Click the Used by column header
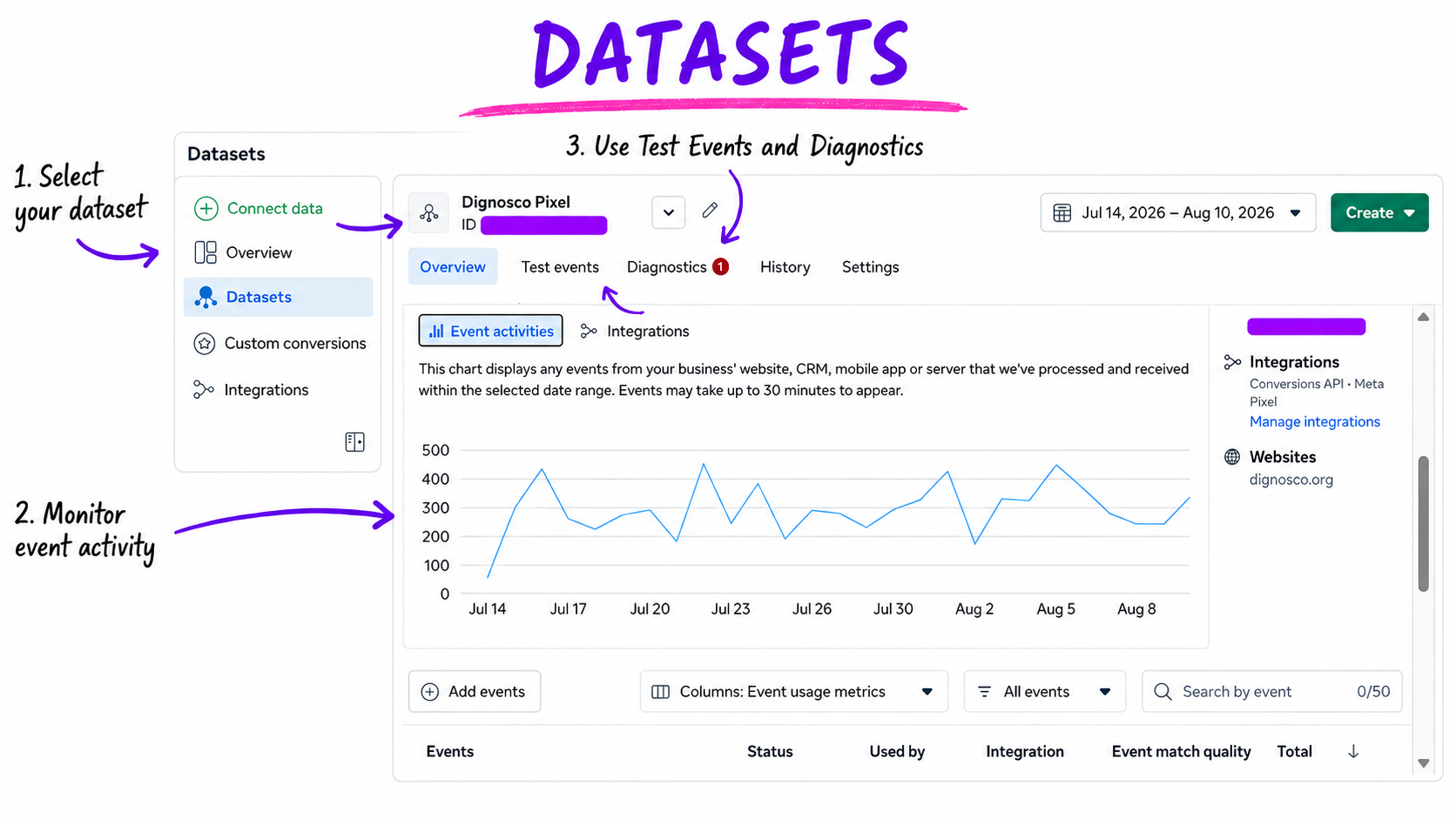 (x=897, y=752)
